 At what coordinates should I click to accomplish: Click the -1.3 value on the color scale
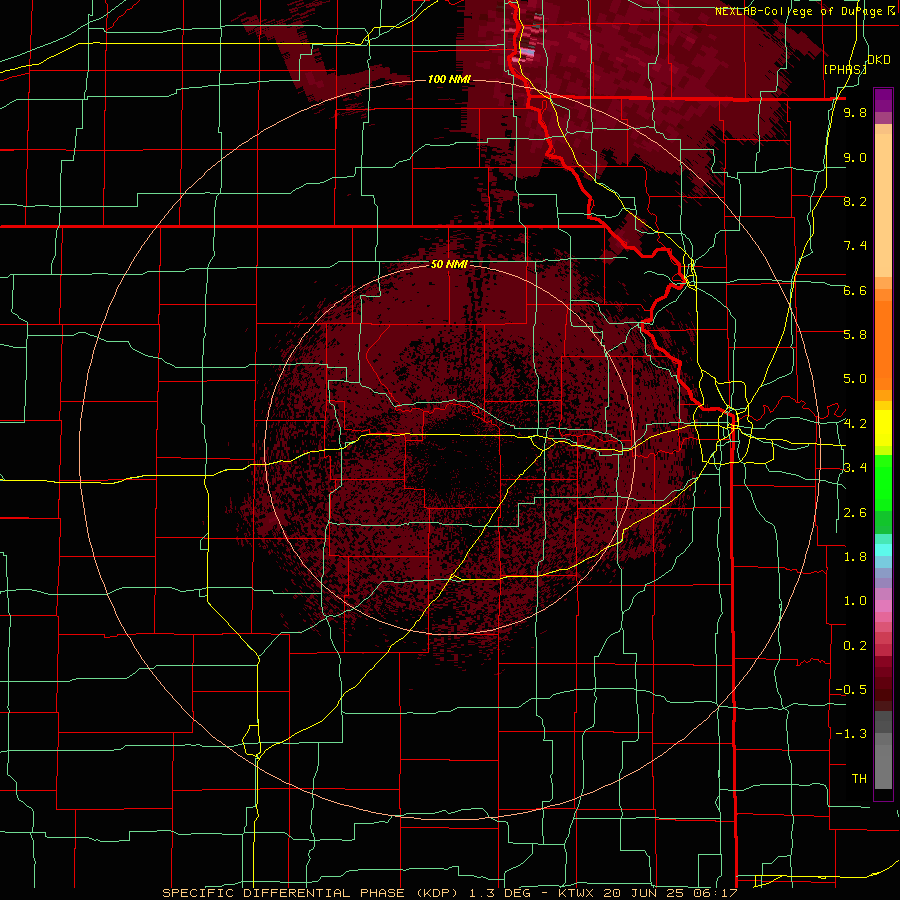coord(851,734)
